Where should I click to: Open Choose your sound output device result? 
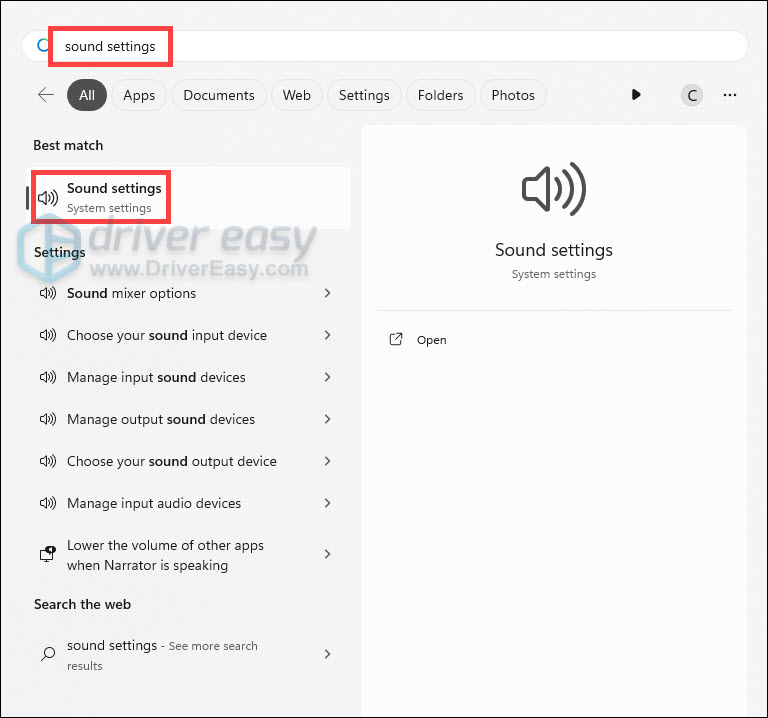click(x=186, y=461)
